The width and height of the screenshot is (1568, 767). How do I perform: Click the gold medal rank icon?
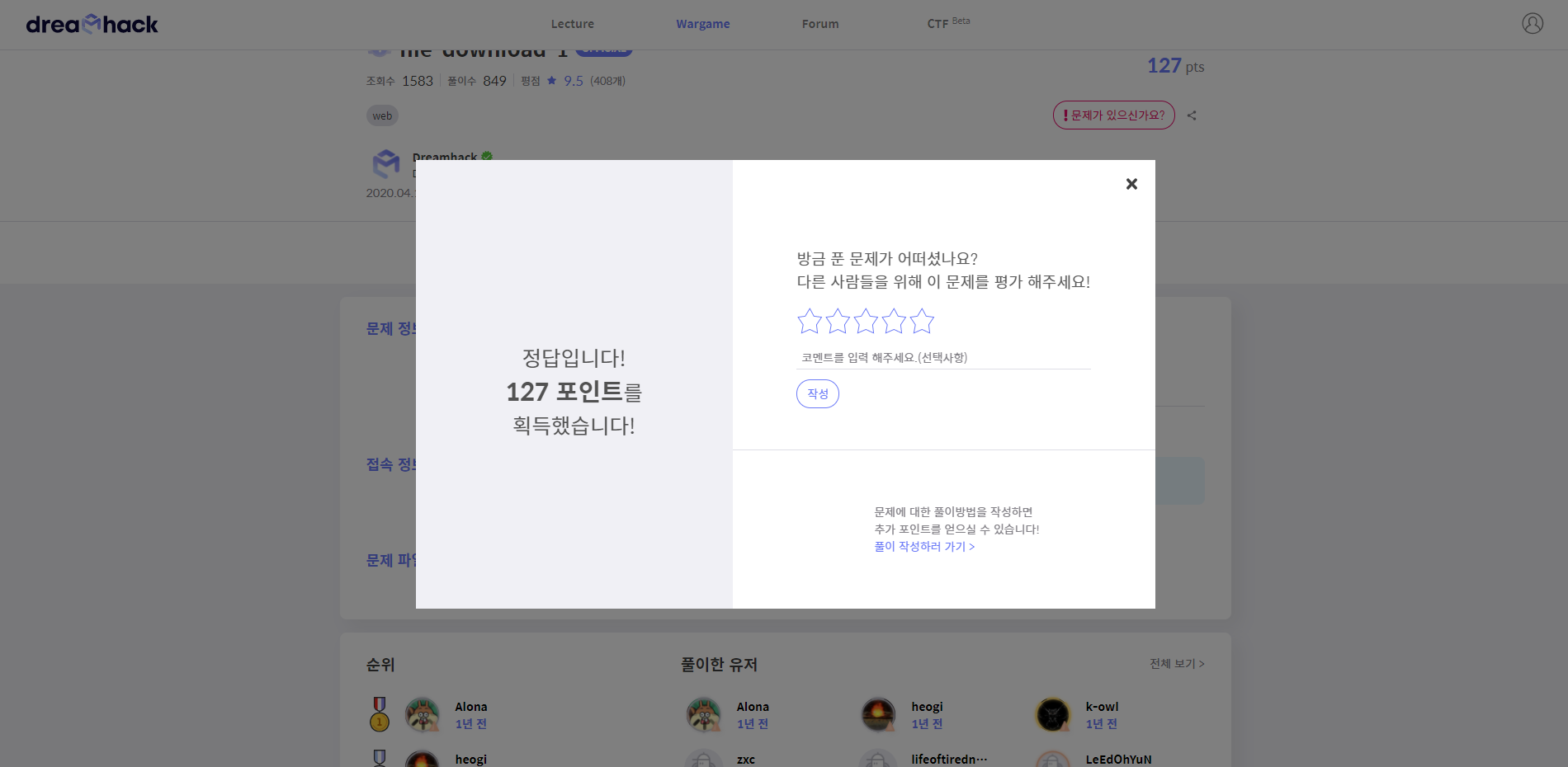tap(380, 714)
